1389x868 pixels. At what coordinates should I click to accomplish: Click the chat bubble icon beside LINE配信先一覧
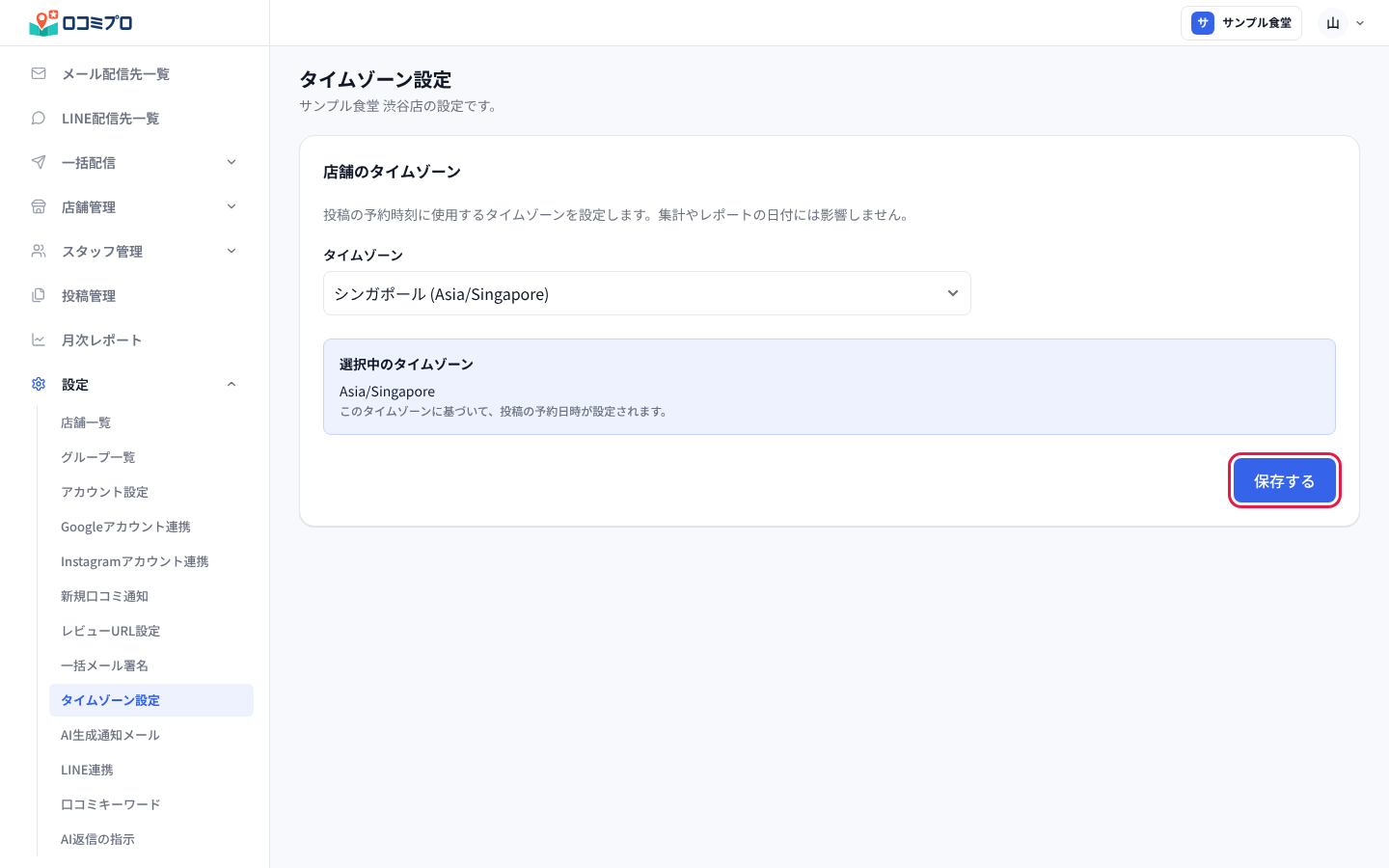[x=39, y=118]
